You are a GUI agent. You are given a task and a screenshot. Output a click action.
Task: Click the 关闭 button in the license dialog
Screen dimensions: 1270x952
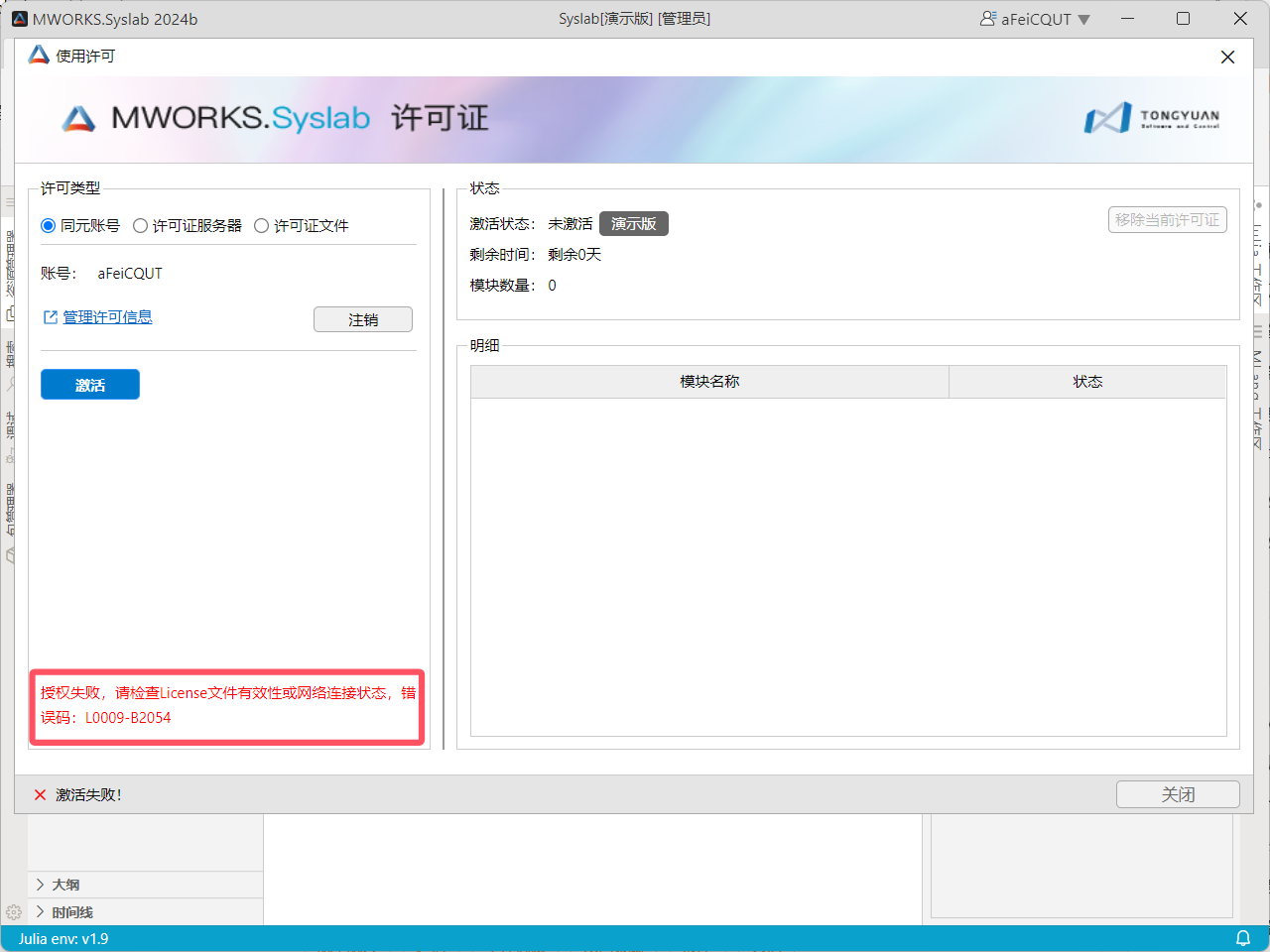click(x=1178, y=794)
